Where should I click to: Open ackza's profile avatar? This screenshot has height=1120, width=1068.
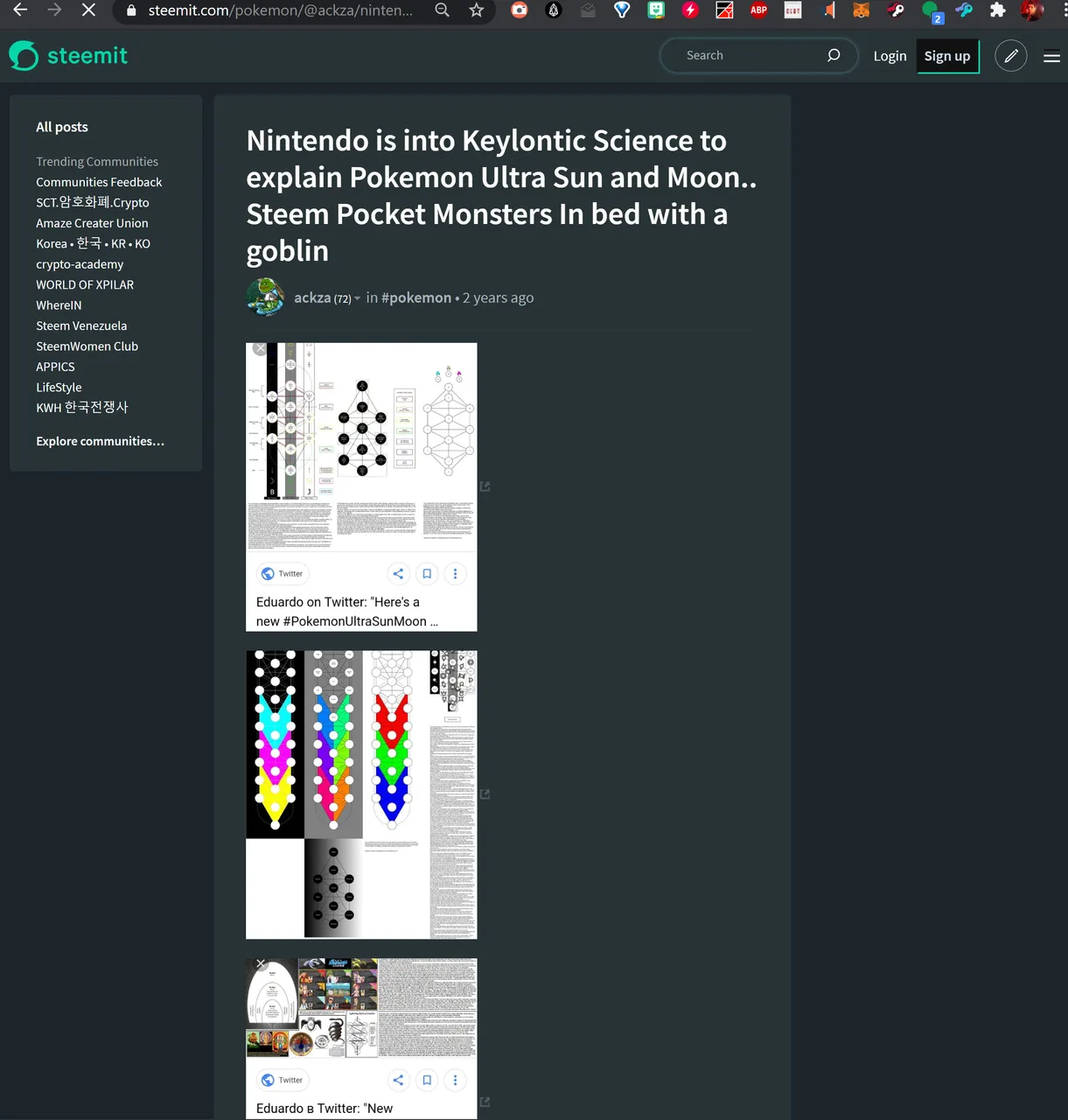click(x=265, y=297)
